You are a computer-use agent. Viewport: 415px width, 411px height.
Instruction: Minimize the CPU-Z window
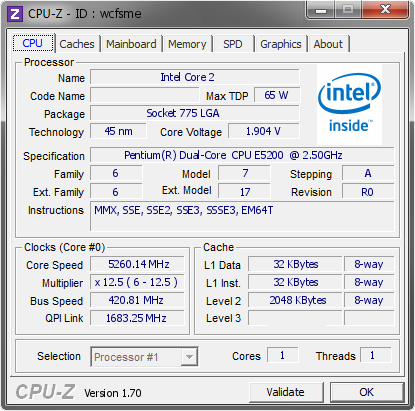[x=321, y=10]
